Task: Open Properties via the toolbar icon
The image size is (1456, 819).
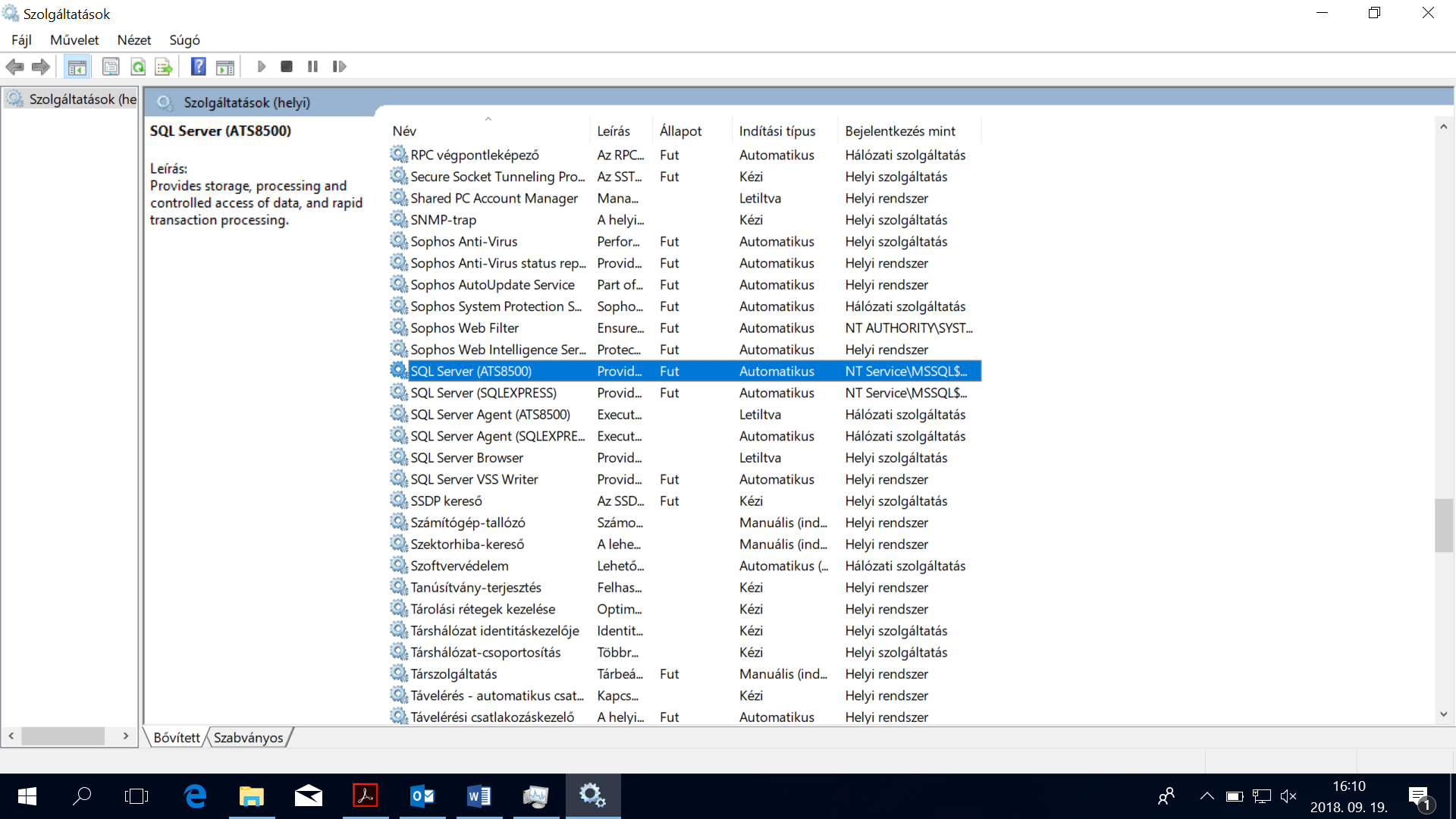Action: (x=111, y=67)
